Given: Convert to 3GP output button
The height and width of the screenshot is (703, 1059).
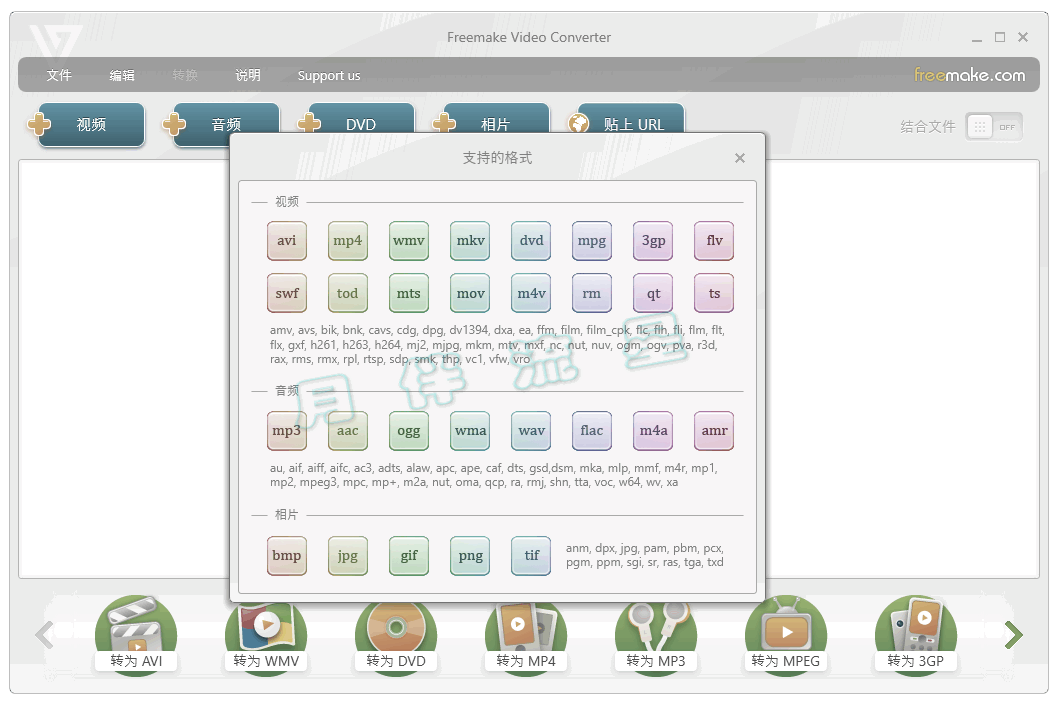Looking at the screenshot, I should [x=916, y=636].
